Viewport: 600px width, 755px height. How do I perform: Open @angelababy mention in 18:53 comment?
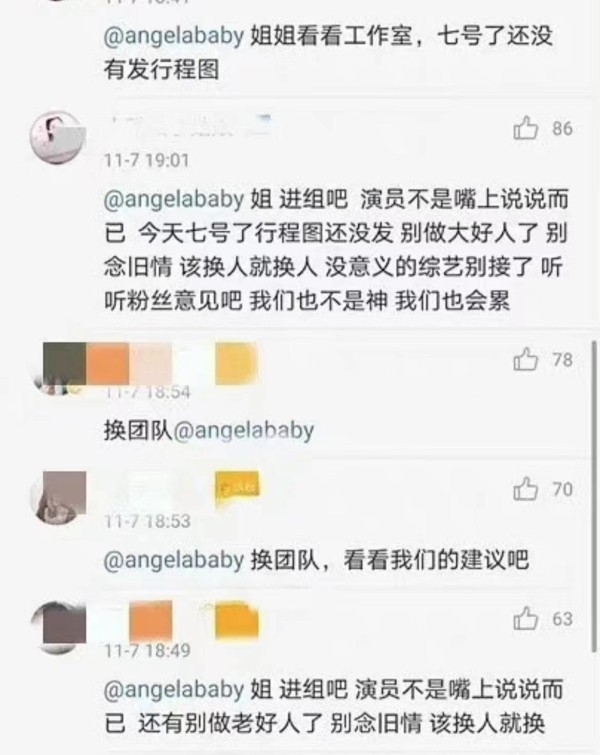174,560
